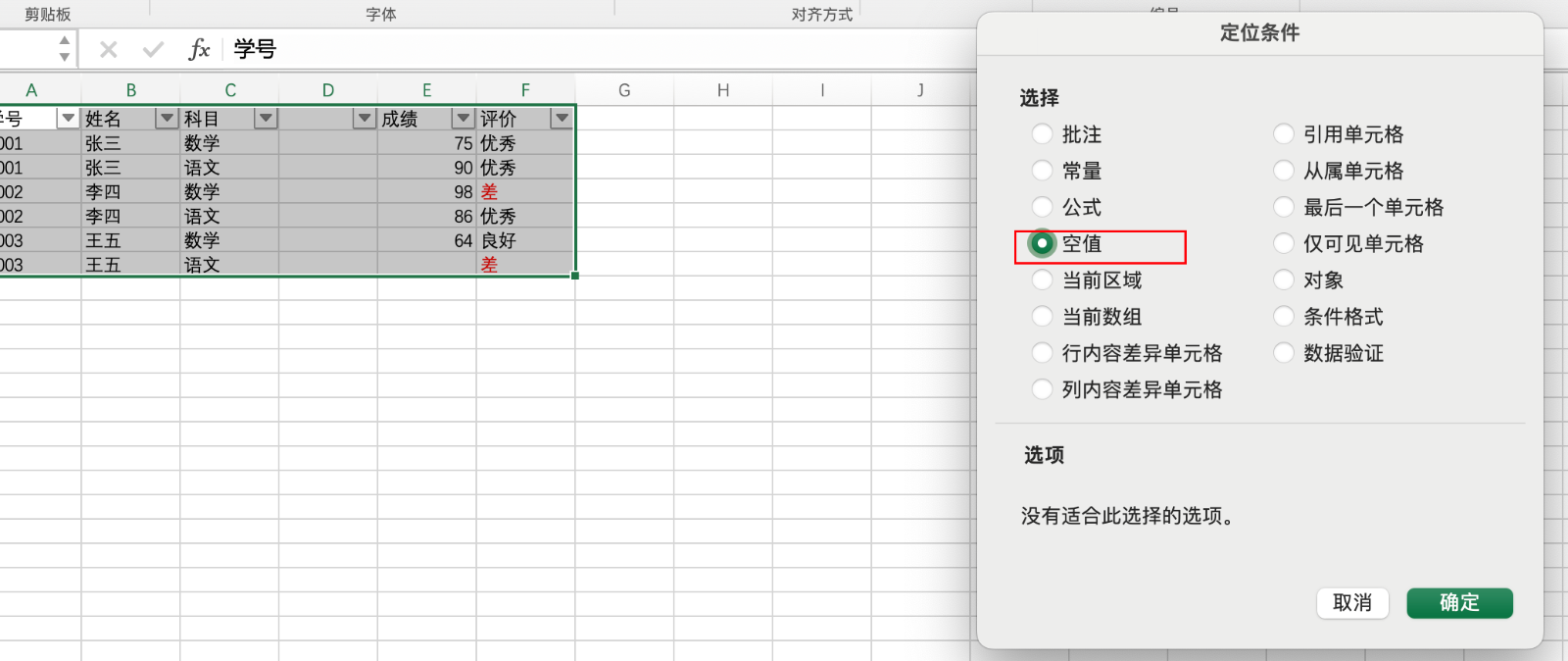The width and height of the screenshot is (1568, 661).
Task: Choose the 公式 radio option
Action: click(x=1043, y=207)
